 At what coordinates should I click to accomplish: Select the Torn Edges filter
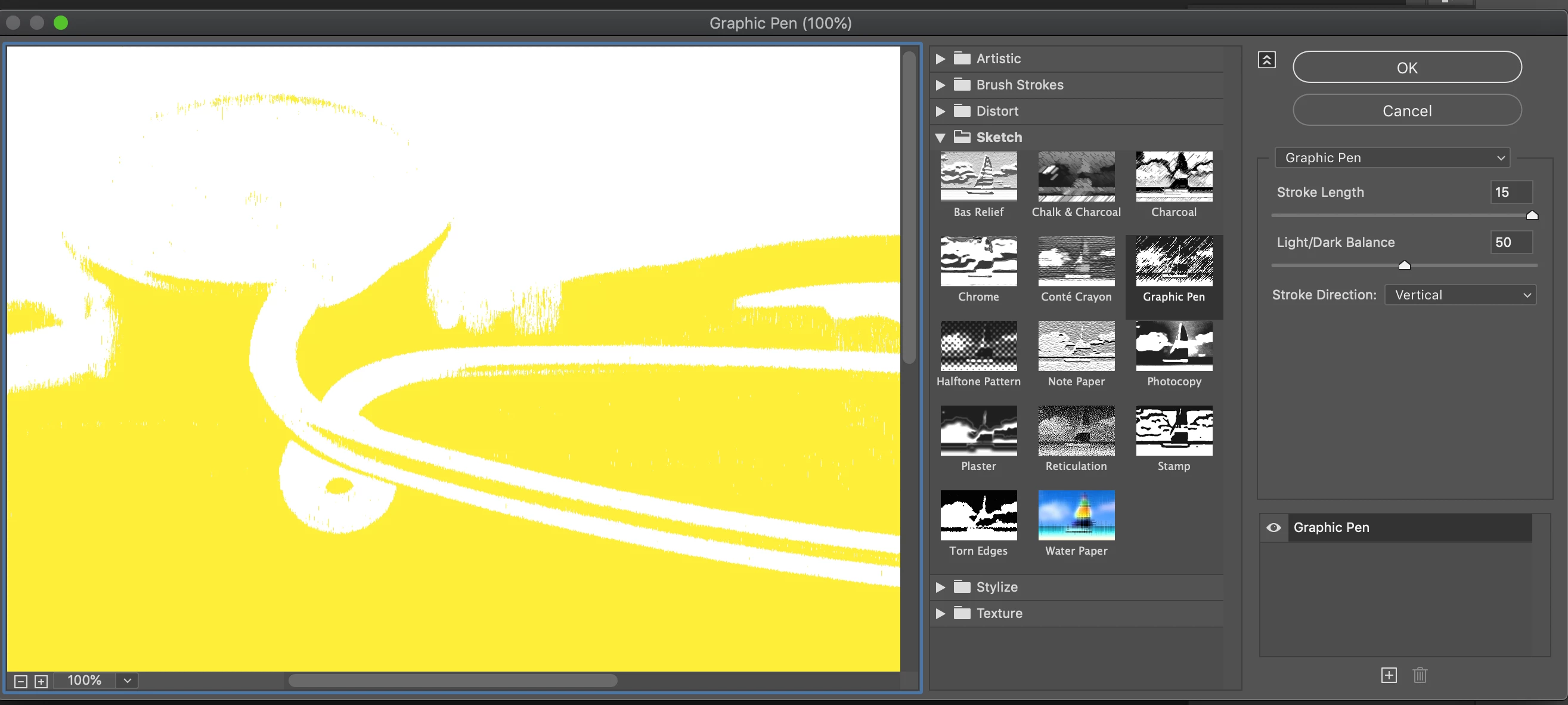[x=978, y=515]
